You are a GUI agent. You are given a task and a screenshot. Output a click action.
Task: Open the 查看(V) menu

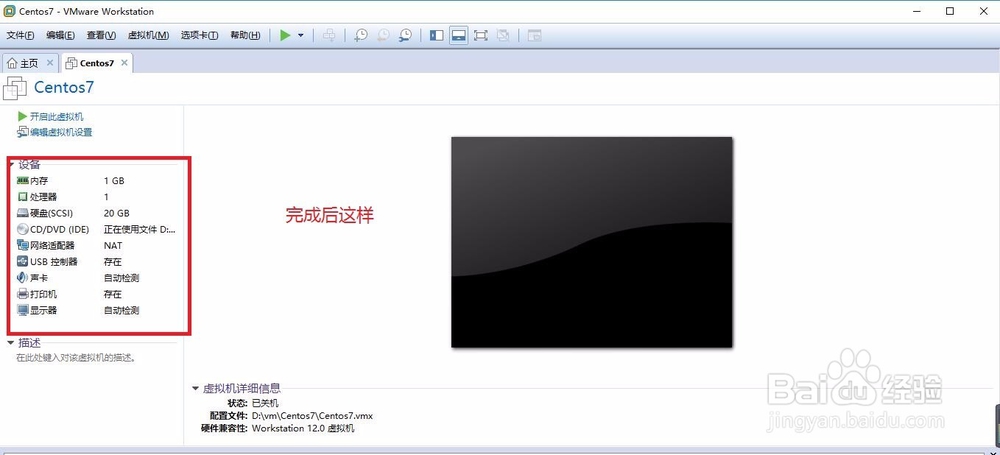pos(101,36)
